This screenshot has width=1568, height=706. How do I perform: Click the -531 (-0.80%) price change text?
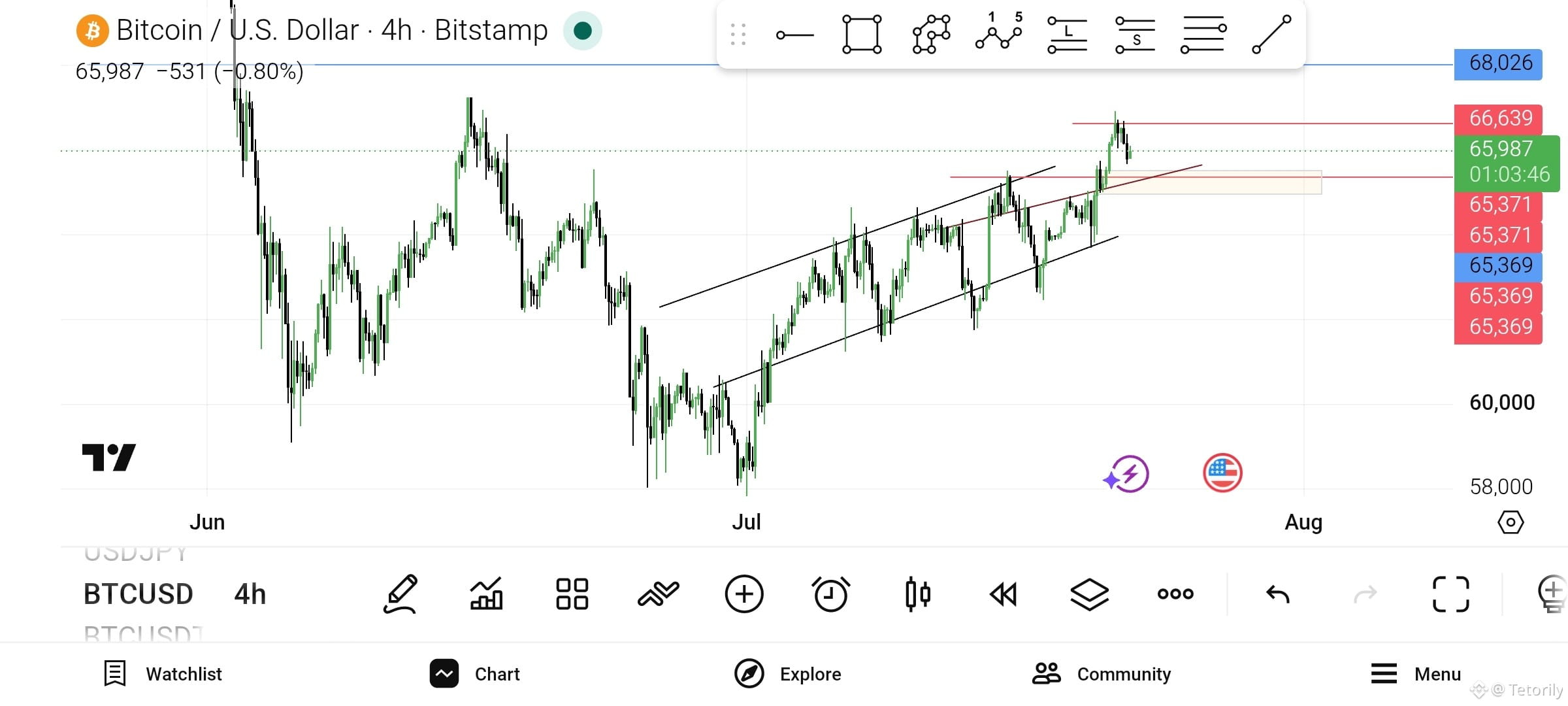230,71
